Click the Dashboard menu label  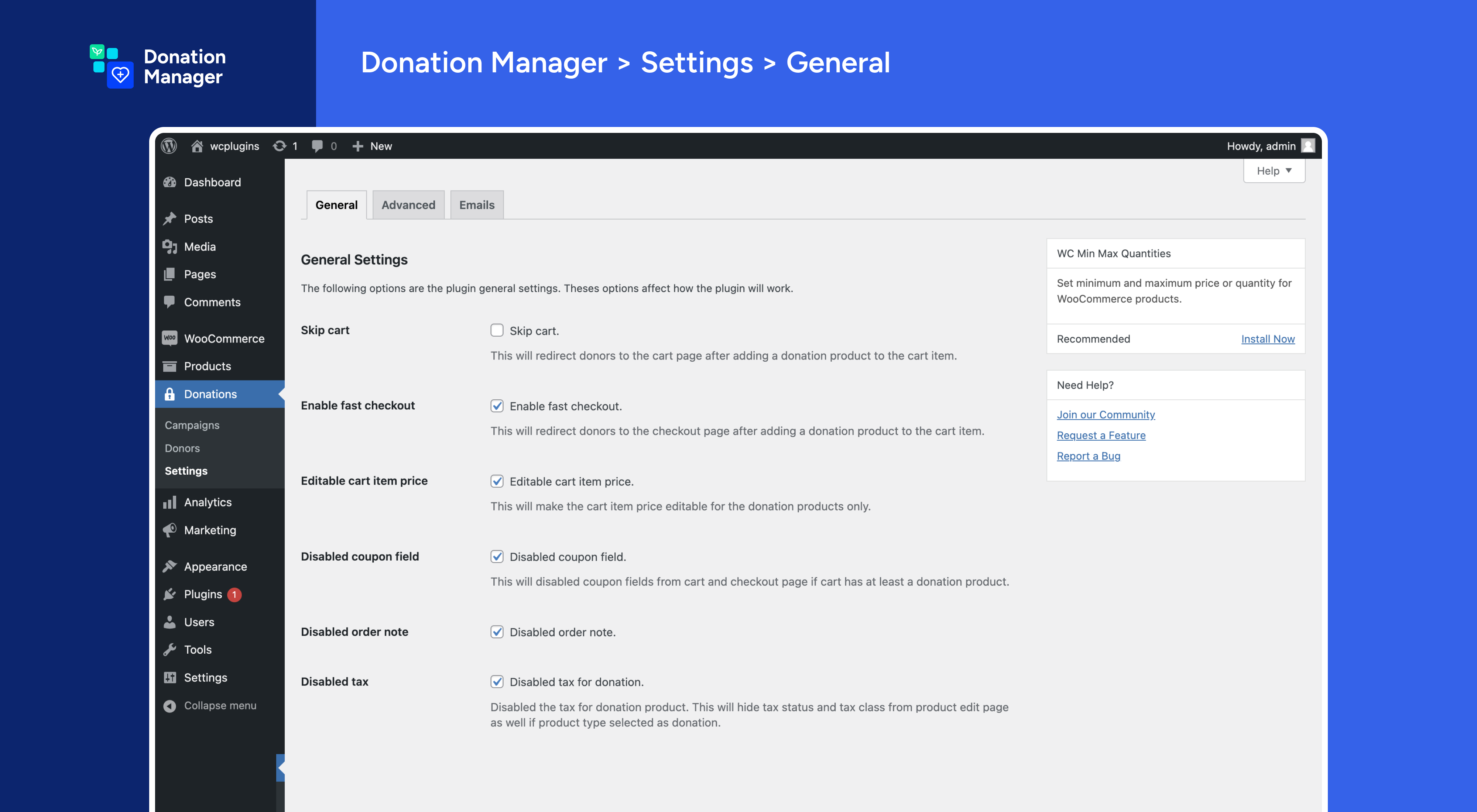coord(212,182)
